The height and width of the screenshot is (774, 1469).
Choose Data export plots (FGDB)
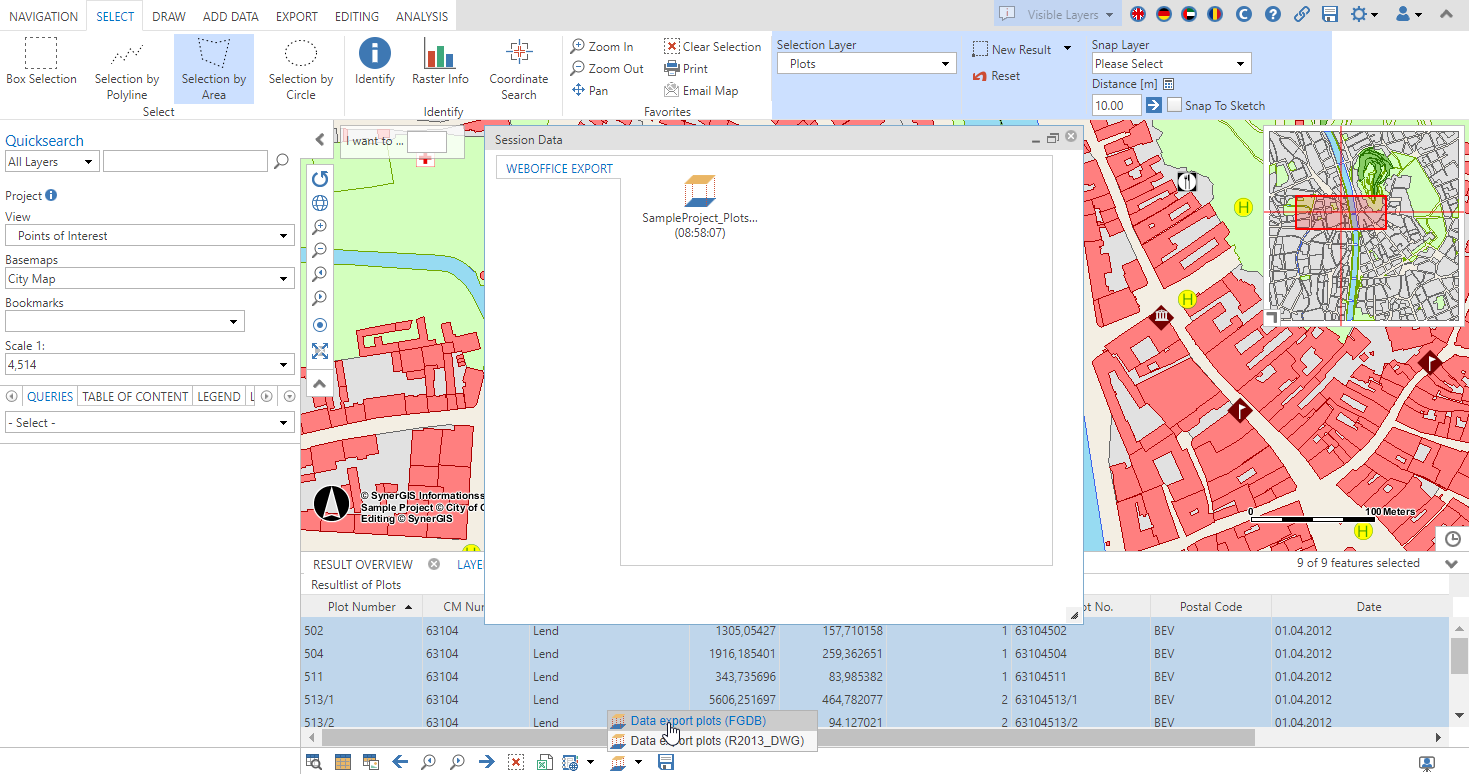[x=699, y=720]
